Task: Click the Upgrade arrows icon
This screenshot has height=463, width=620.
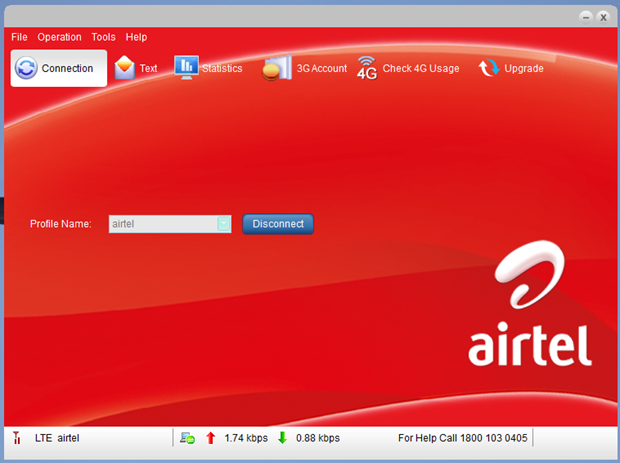Action: pos(489,68)
